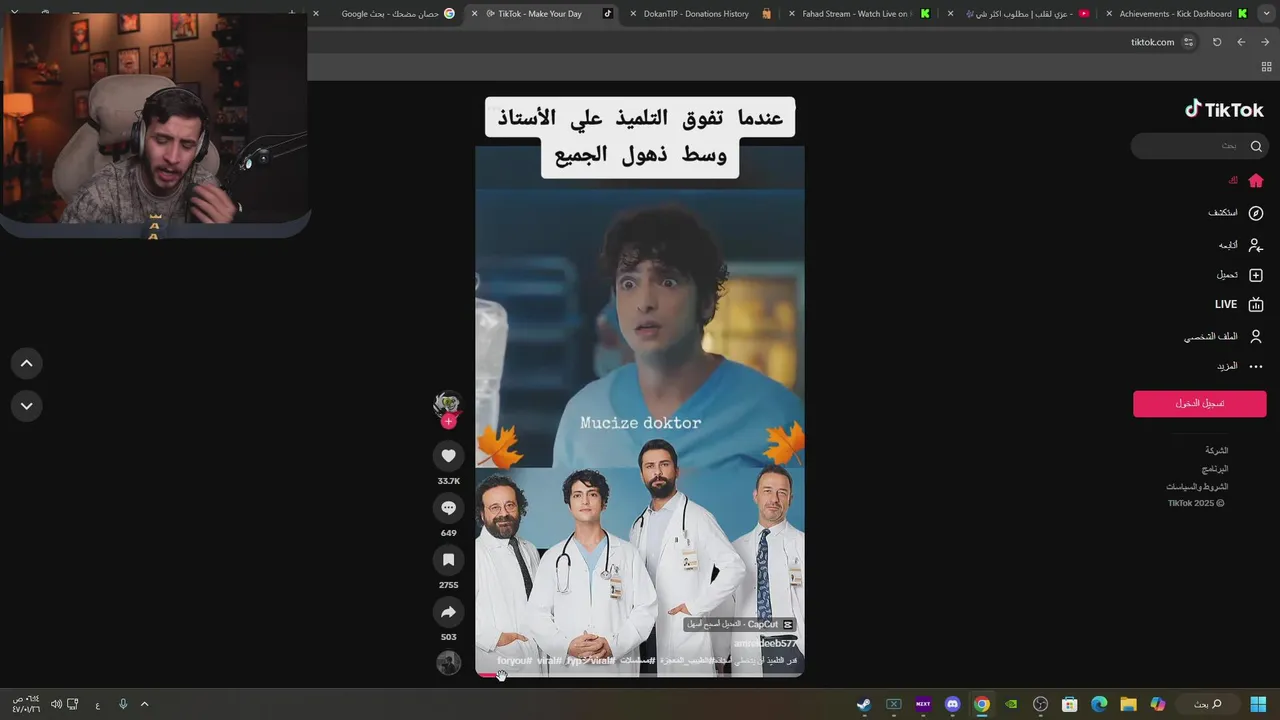This screenshot has width=1280, height=720.
Task: Expand hidden system tray icons chevron
Action: tap(144, 704)
